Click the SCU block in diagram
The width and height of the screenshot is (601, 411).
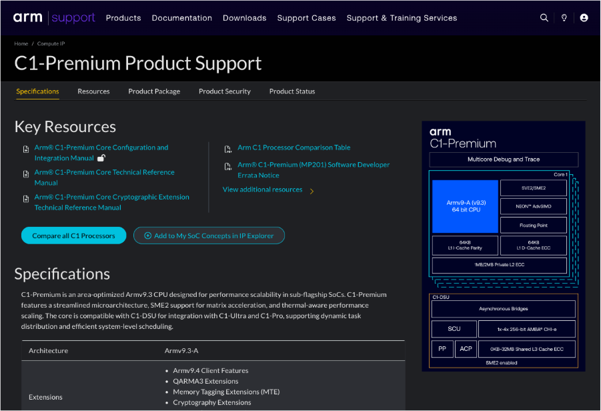tap(454, 329)
